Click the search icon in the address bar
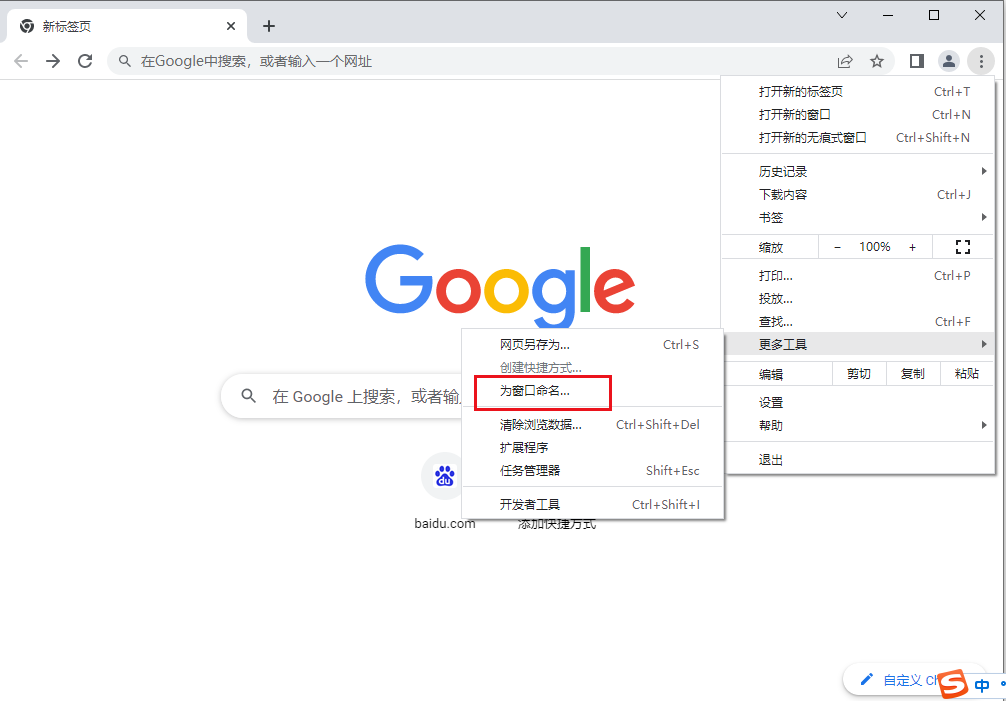This screenshot has height=701, width=1006. pos(124,61)
